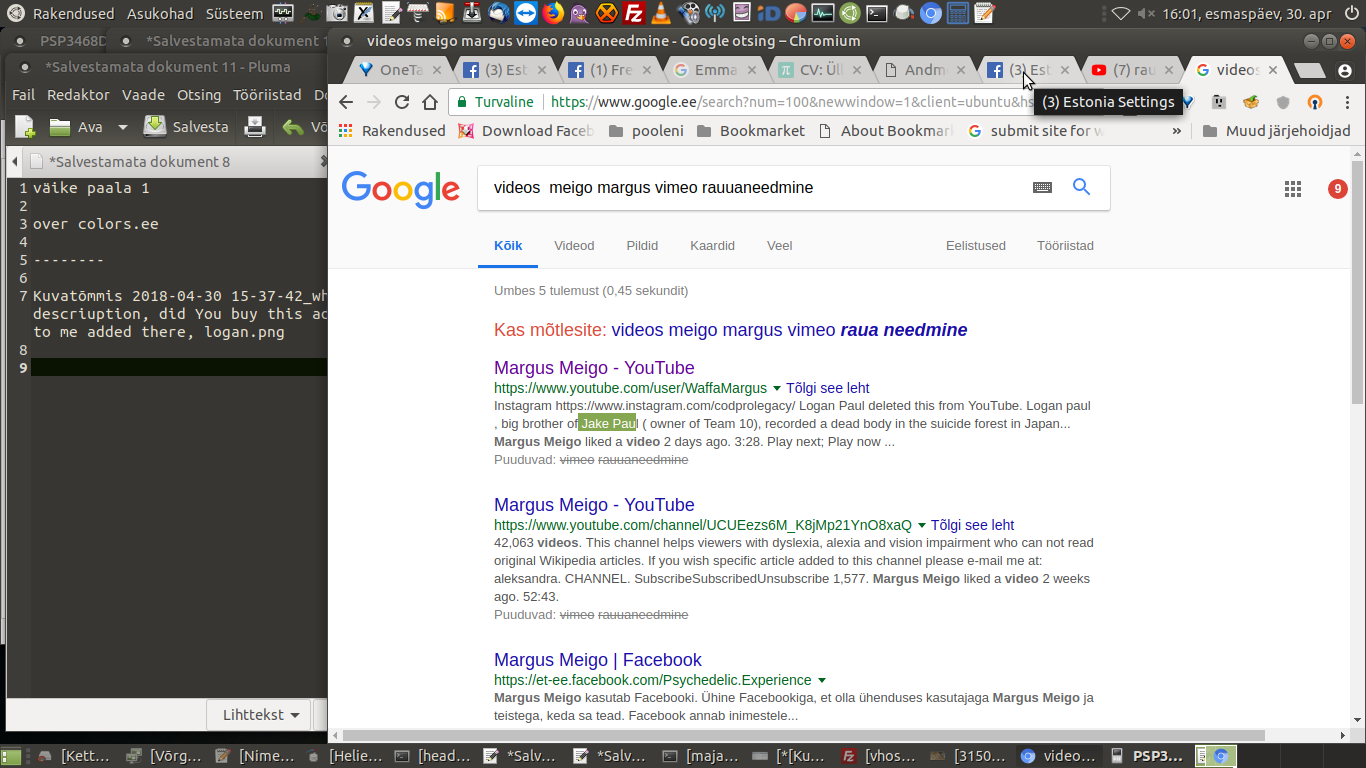Viewport: 1366px width, 768px height.
Task: Open the network indicator in system tray
Action: (1120, 14)
